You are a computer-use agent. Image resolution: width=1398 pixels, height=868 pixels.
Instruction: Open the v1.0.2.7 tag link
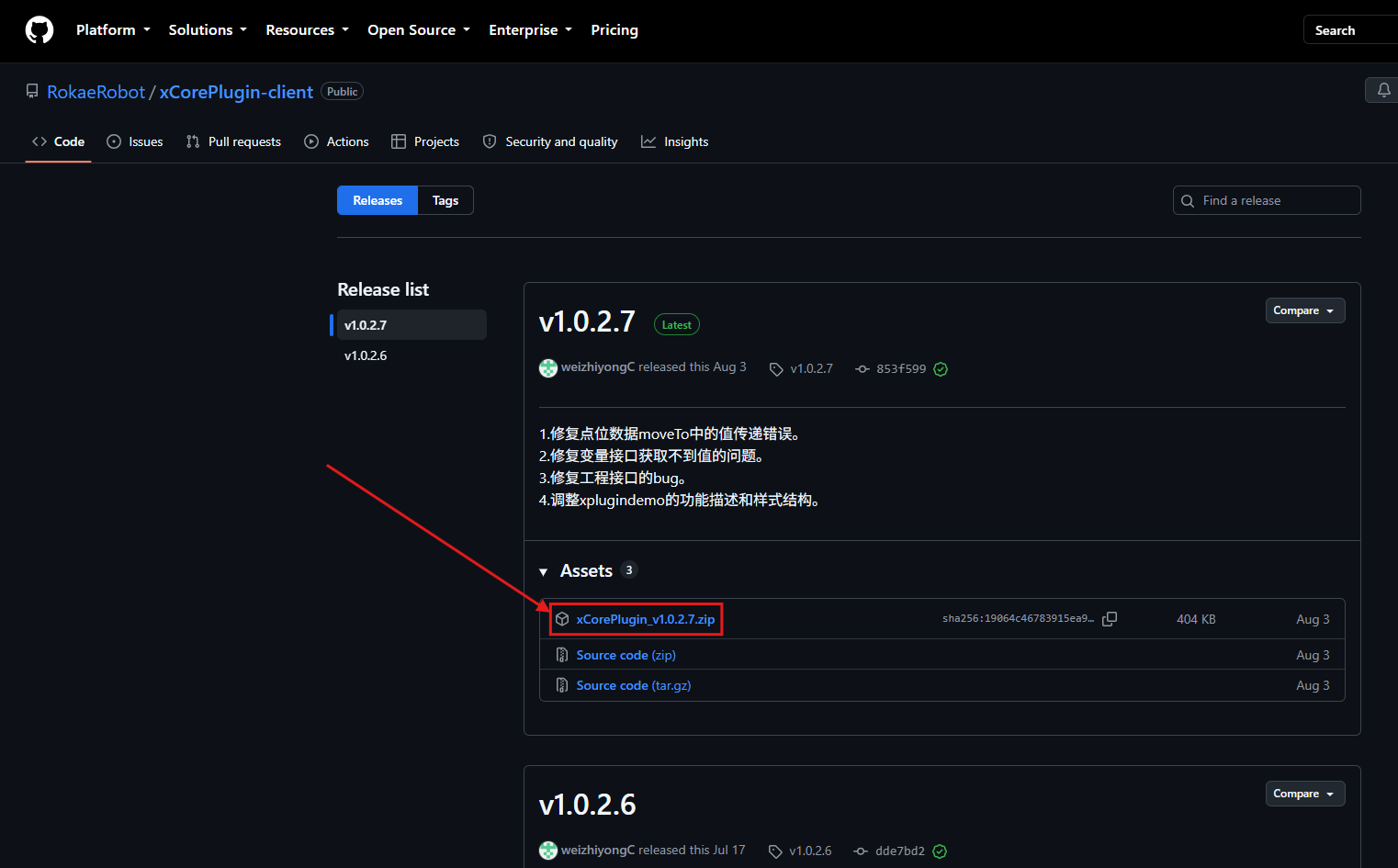tap(812, 368)
